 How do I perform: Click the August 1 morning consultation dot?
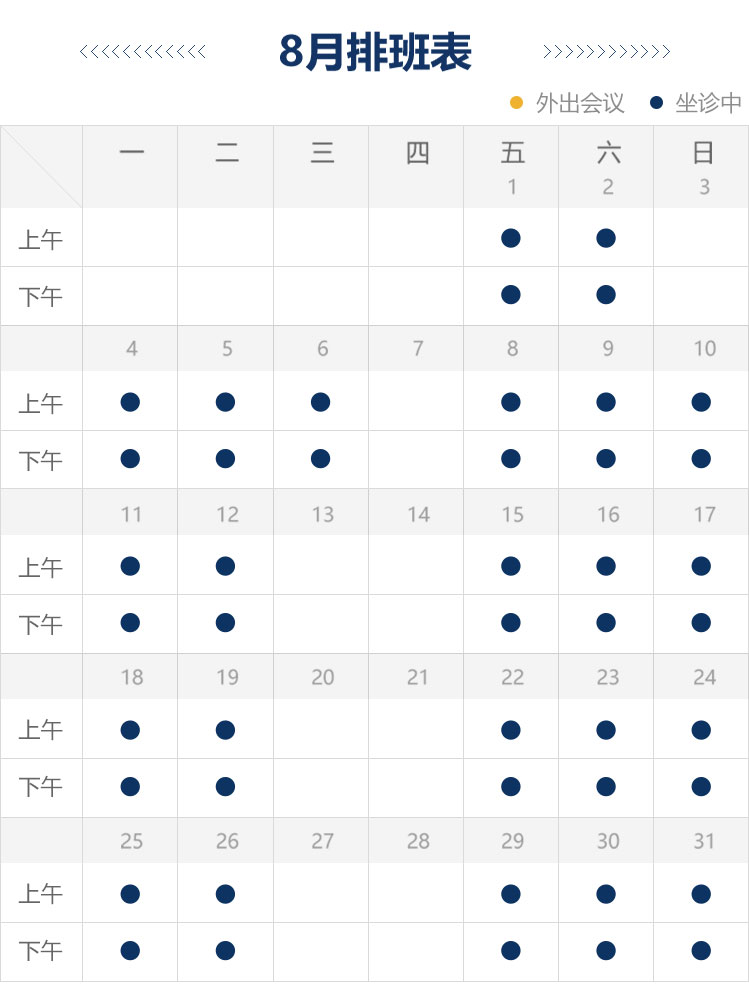[x=511, y=238]
